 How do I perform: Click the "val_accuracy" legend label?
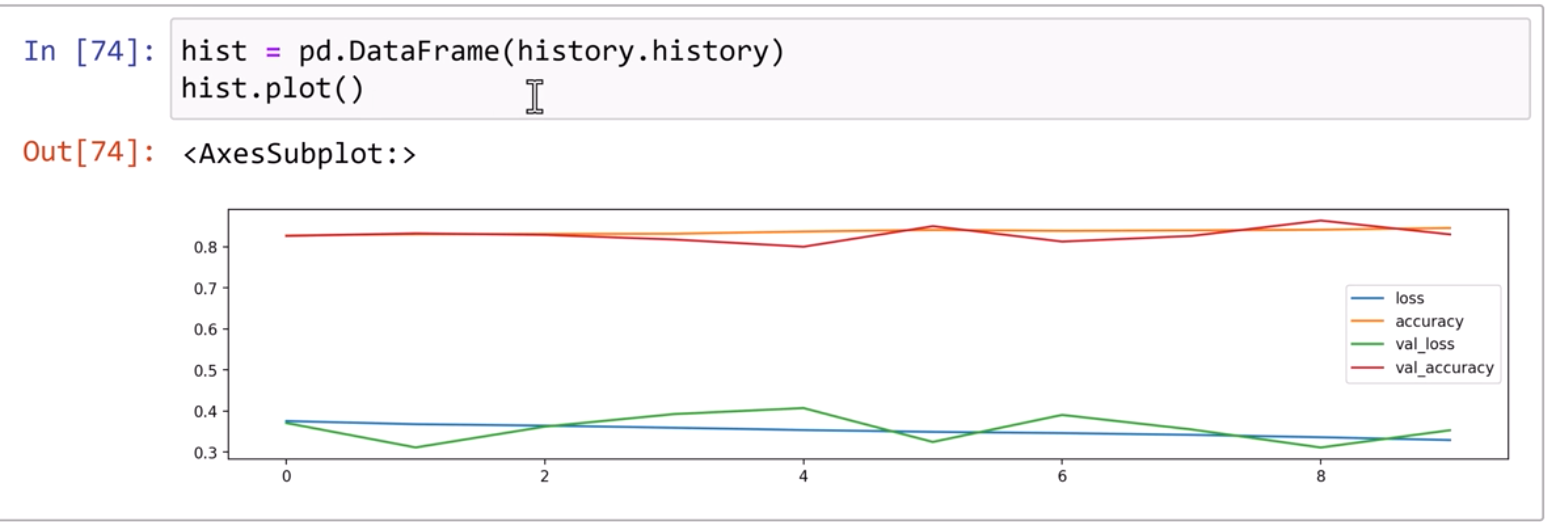coord(1444,368)
